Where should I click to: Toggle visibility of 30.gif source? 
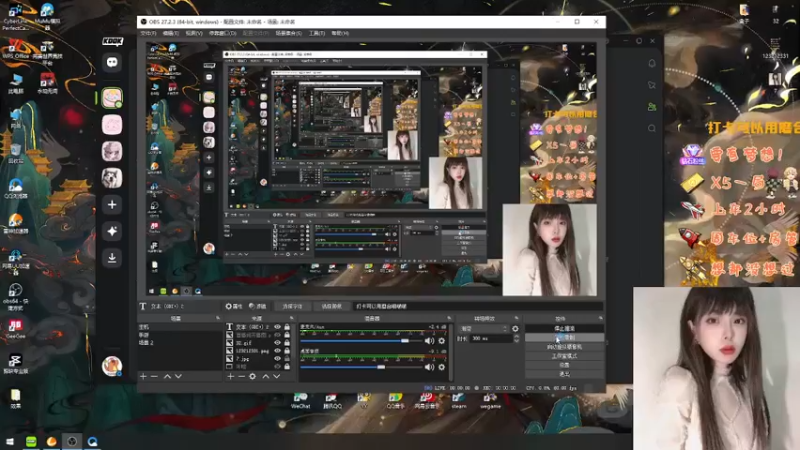[278, 343]
